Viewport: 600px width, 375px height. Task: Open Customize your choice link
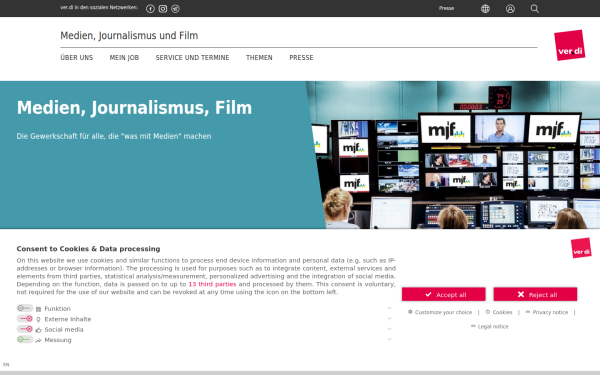coord(440,312)
